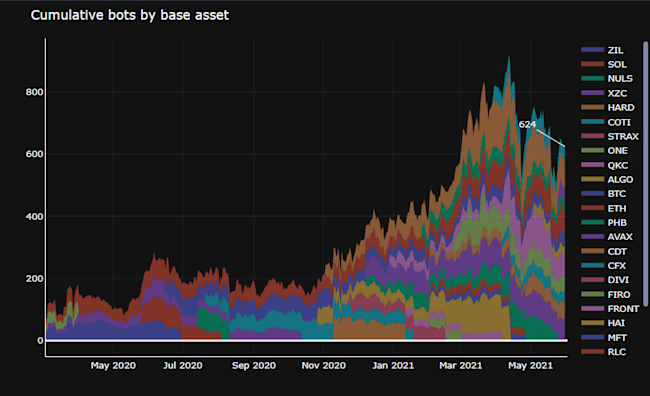The width and height of the screenshot is (650, 396).
Task: Hide the ONE series in legend
Action: (x=604, y=151)
